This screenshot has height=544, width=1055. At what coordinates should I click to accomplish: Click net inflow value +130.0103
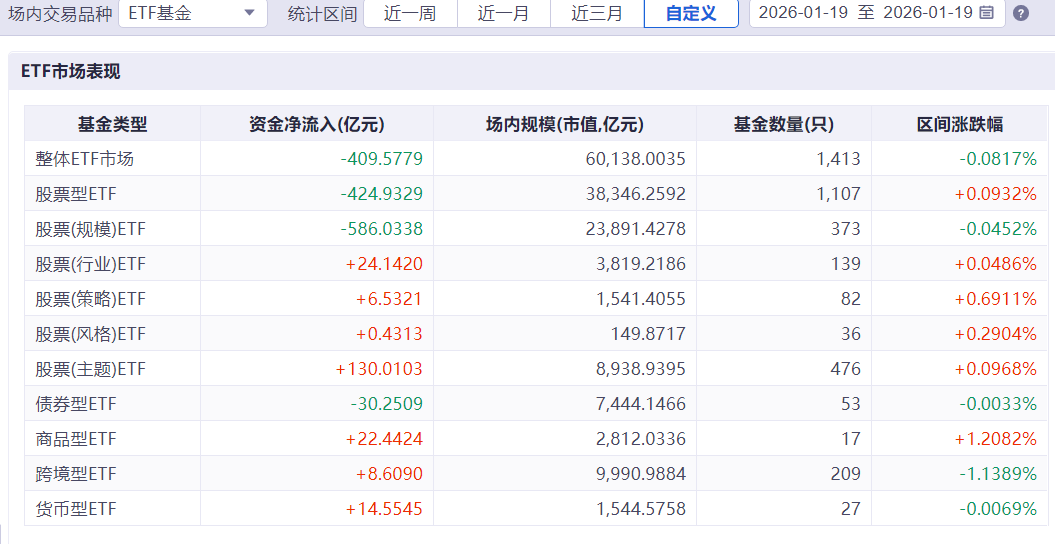379,368
